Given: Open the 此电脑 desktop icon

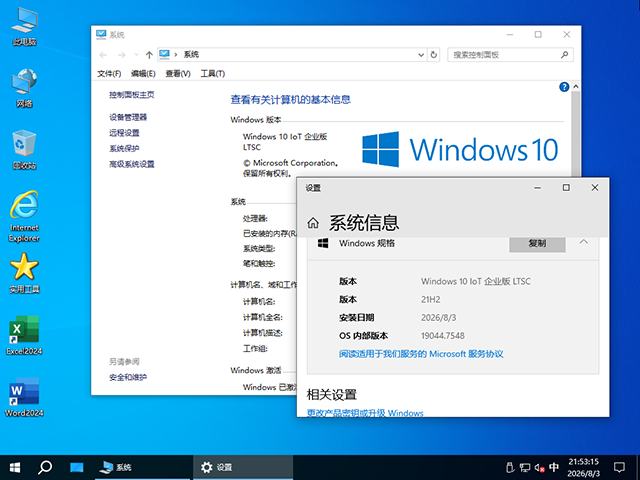Looking at the screenshot, I should 24,27.
